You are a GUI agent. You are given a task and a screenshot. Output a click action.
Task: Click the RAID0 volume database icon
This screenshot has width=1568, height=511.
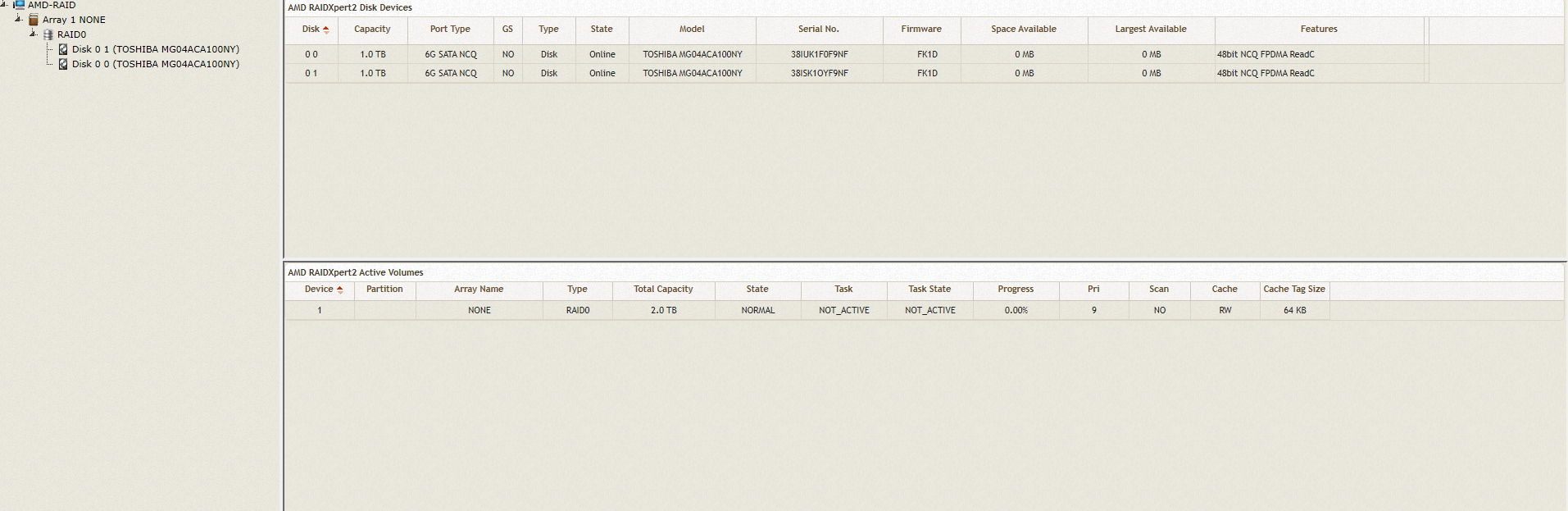(x=48, y=34)
